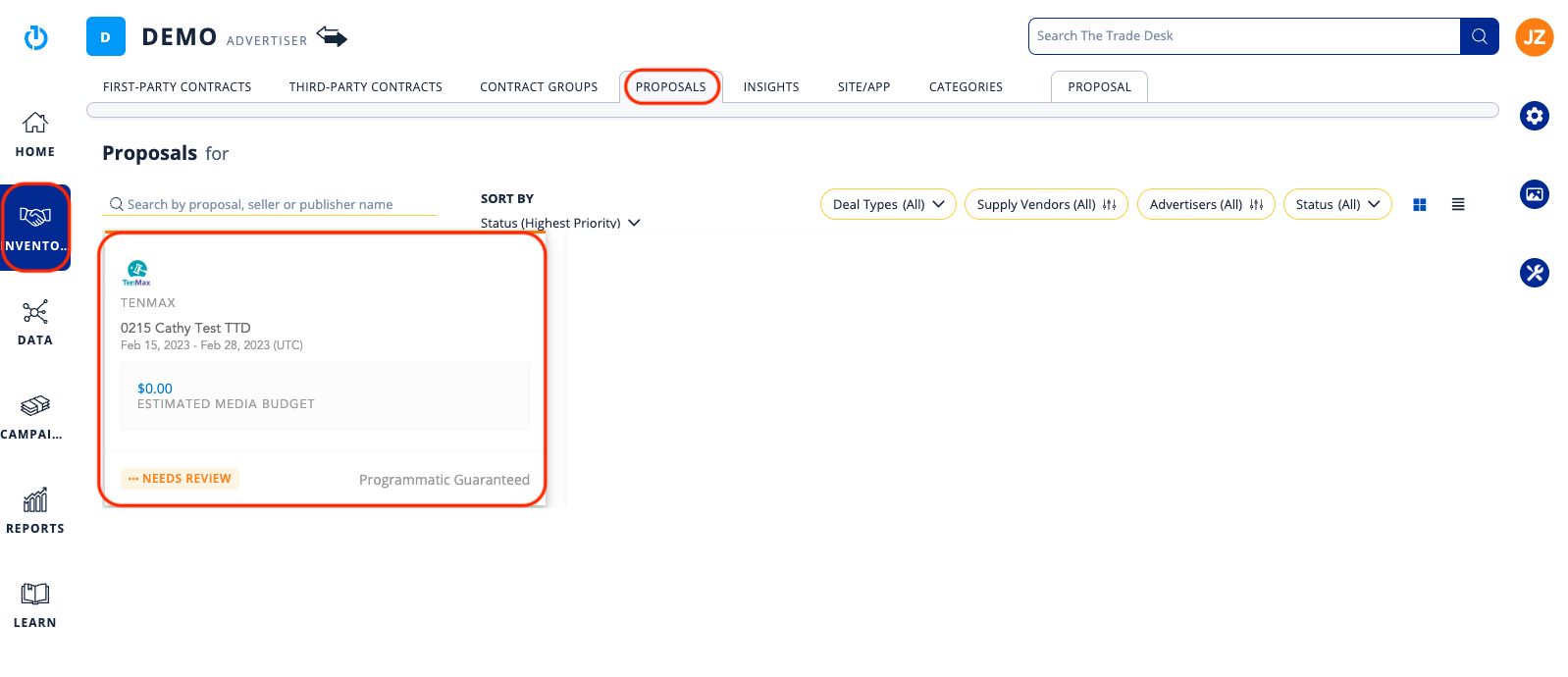Image resolution: width=1568 pixels, height=677 pixels.
Task: Open the Campaigns money icon
Action: (35, 405)
